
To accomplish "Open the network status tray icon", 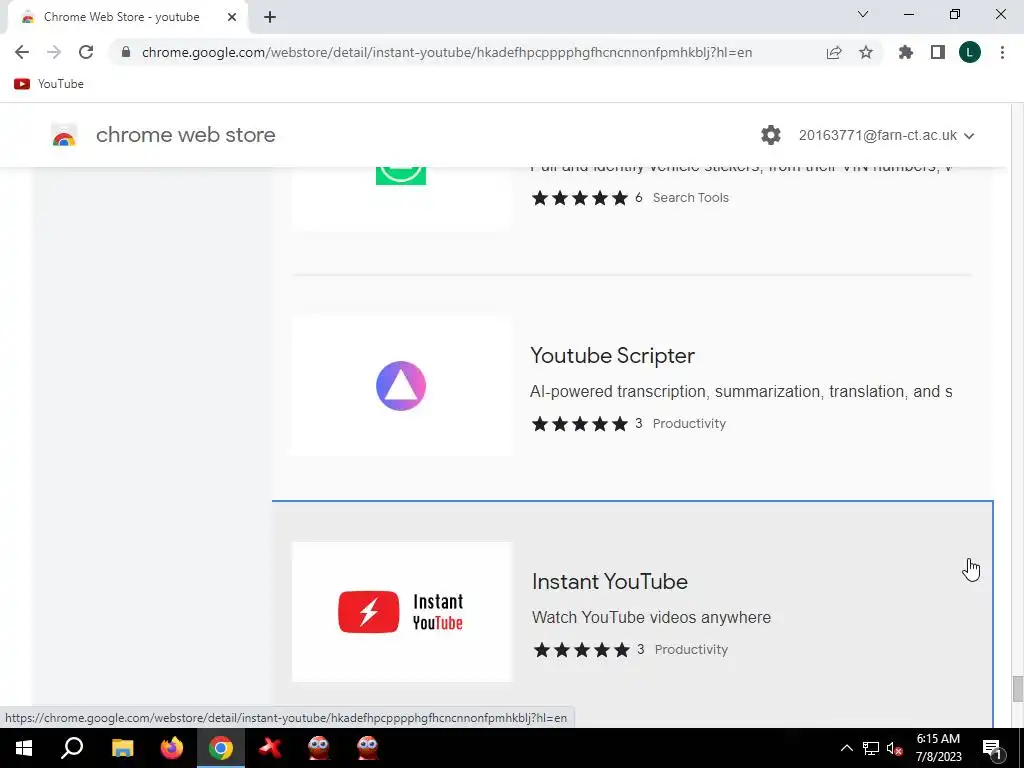I will (871, 748).
